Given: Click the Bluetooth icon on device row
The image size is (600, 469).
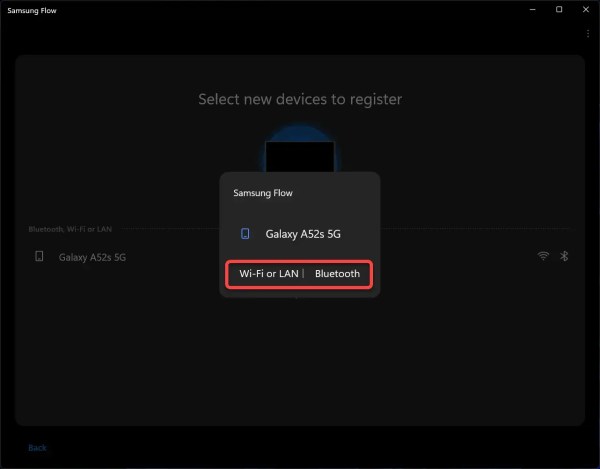Looking at the screenshot, I should click(564, 256).
